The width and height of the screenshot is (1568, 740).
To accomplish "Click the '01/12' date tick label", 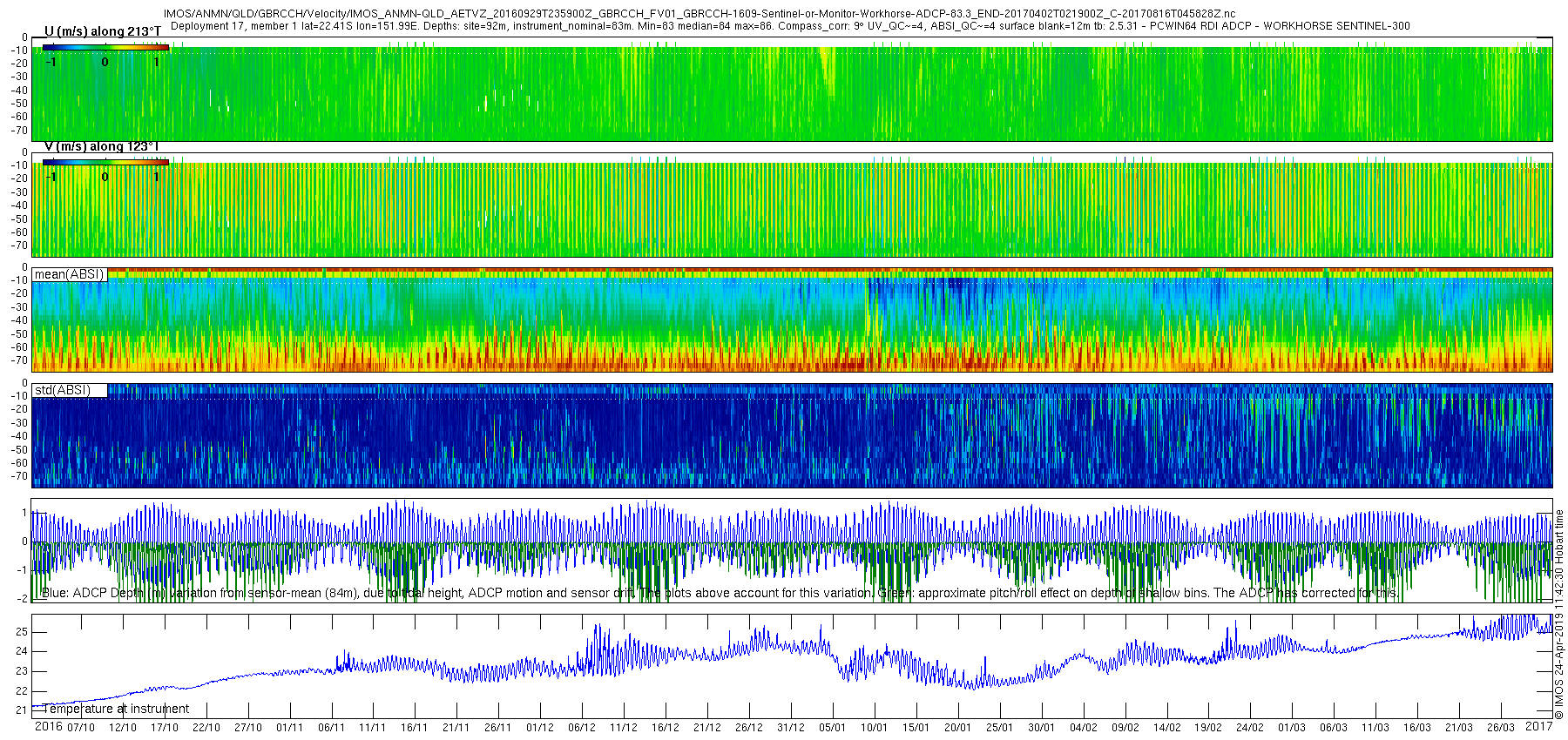I will coord(540,728).
